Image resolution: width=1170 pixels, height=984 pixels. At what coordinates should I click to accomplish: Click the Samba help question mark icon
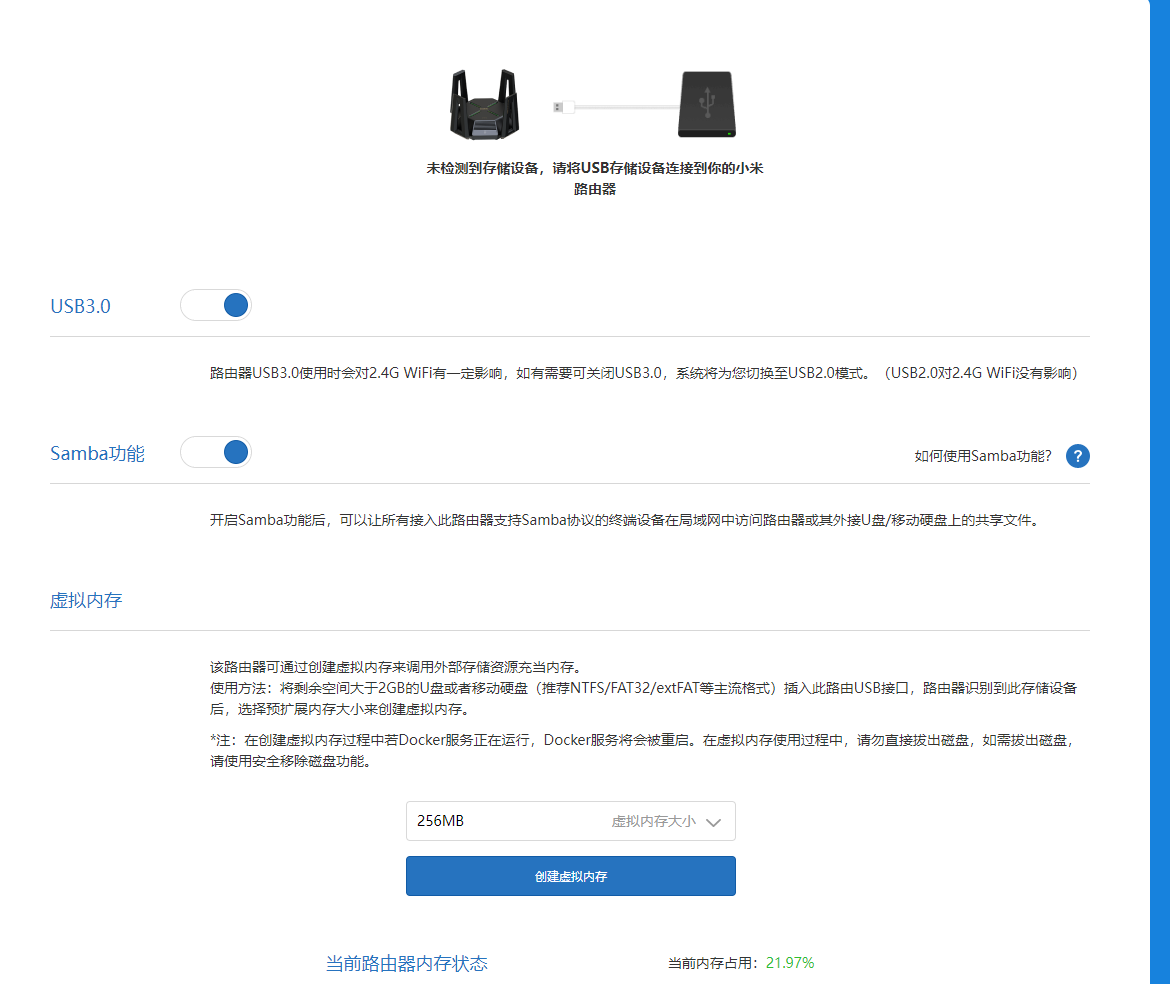pyautogui.click(x=1077, y=456)
